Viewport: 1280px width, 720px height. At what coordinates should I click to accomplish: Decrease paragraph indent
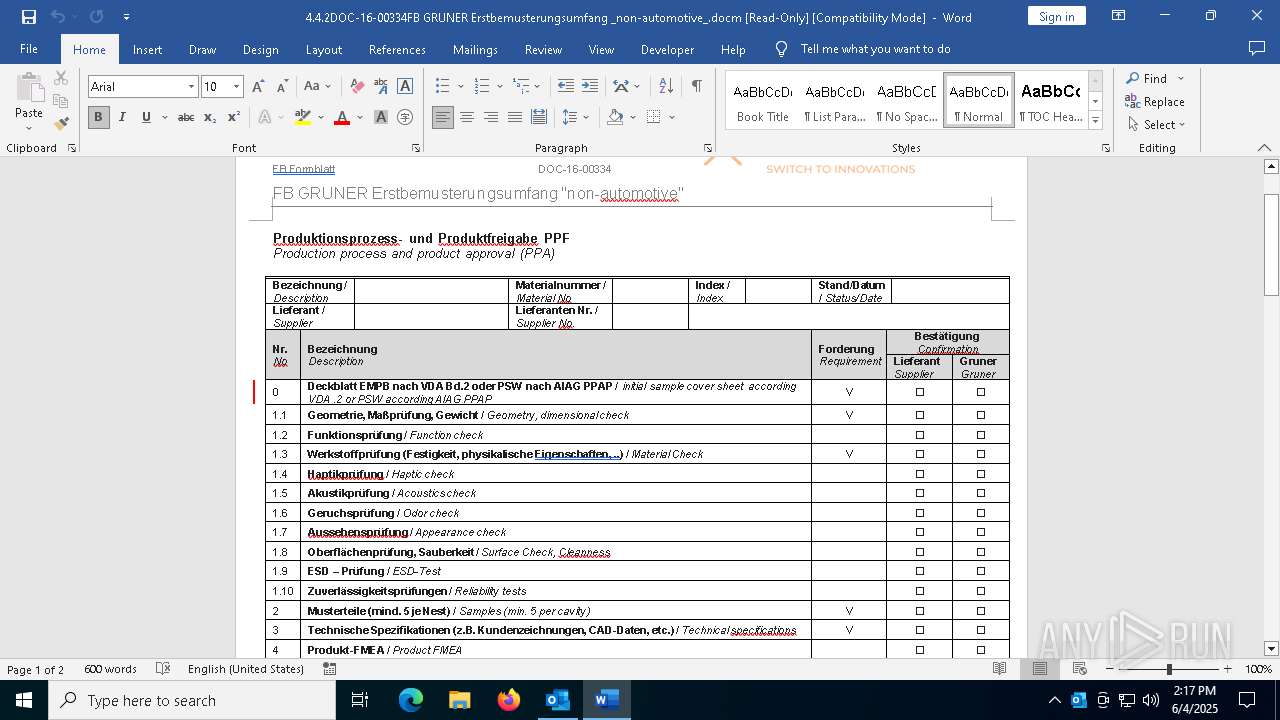pos(566,87)
